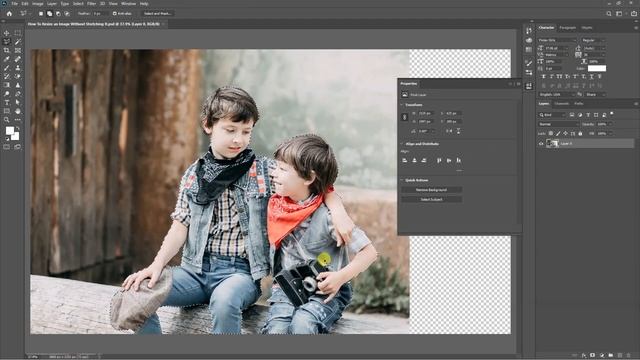Viewport: 640px width, 360px height.
Task: Collapse the Align and Distribute section
Action: pos(402,144)
